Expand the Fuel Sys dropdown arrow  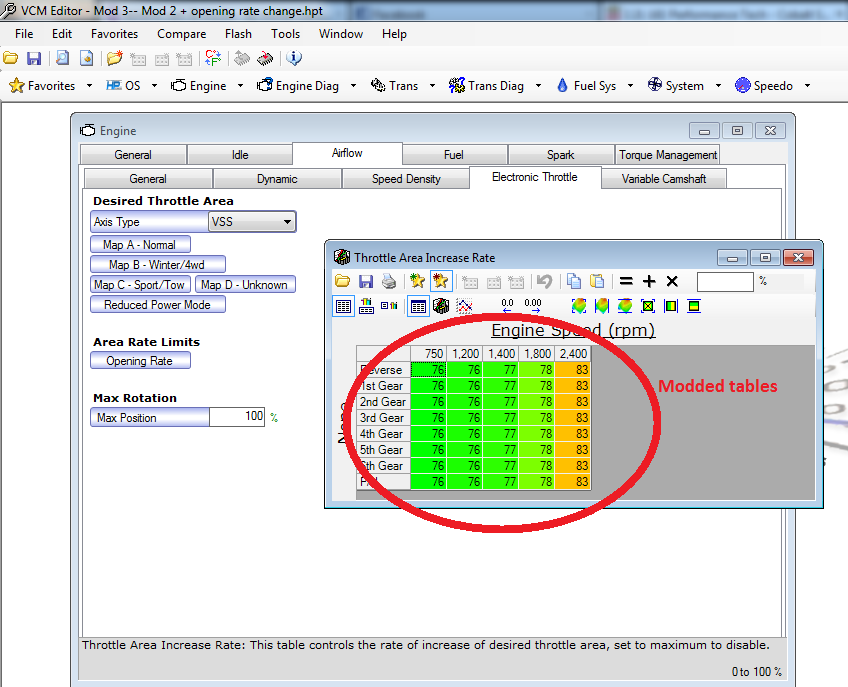(x=630, y=85)
